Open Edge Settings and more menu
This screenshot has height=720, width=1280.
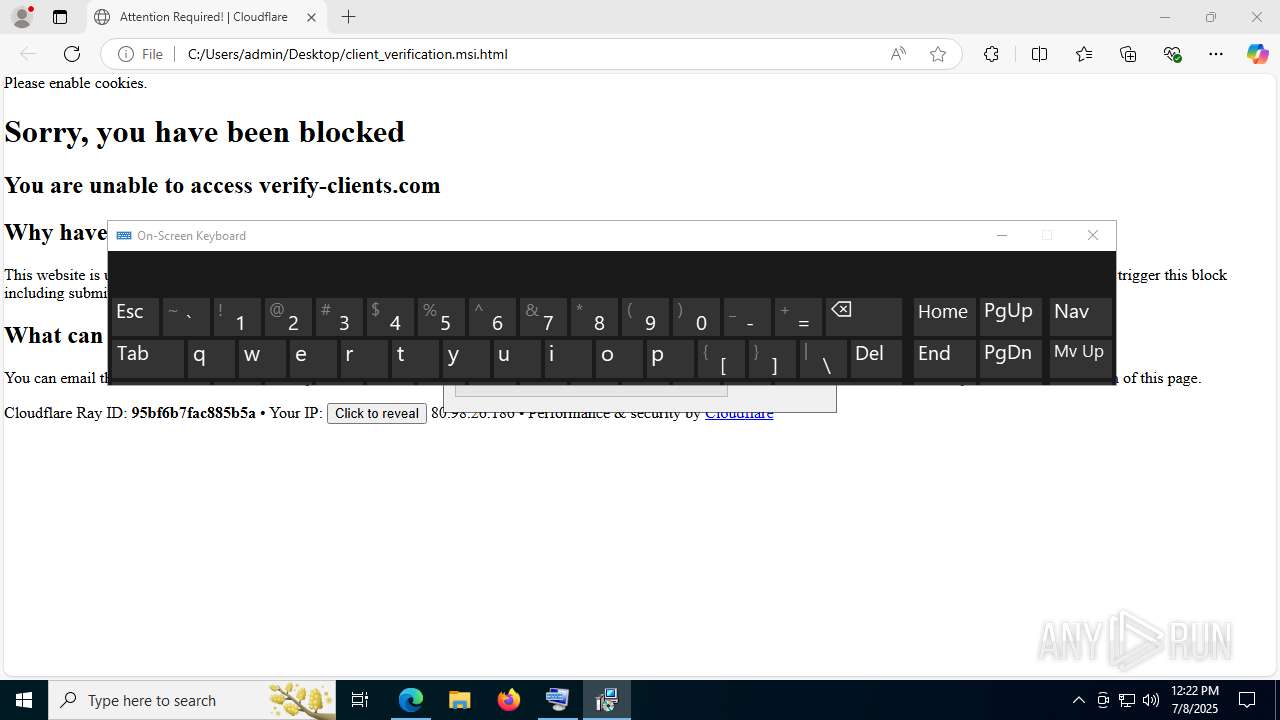click(x=1216, y=54)
